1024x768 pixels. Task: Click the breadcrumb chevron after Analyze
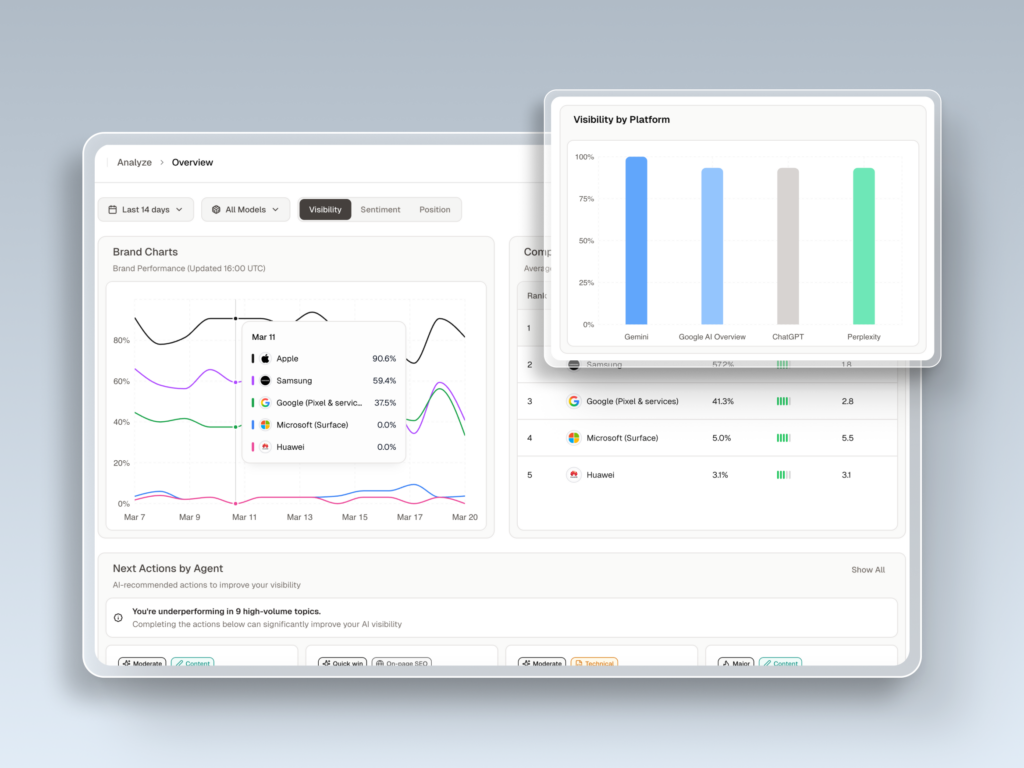coord(162,163)
